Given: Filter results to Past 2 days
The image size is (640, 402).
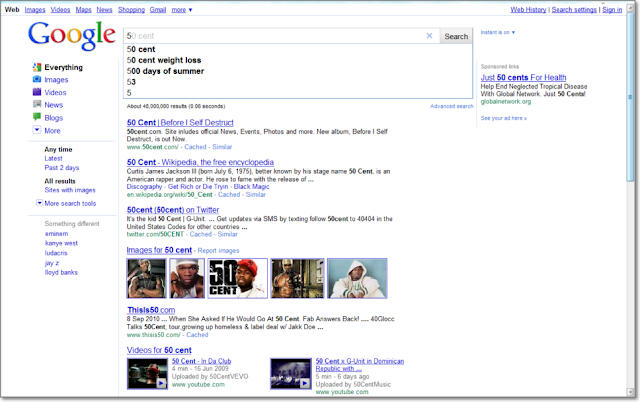Looking at the screenshot, I should point(62,168).
